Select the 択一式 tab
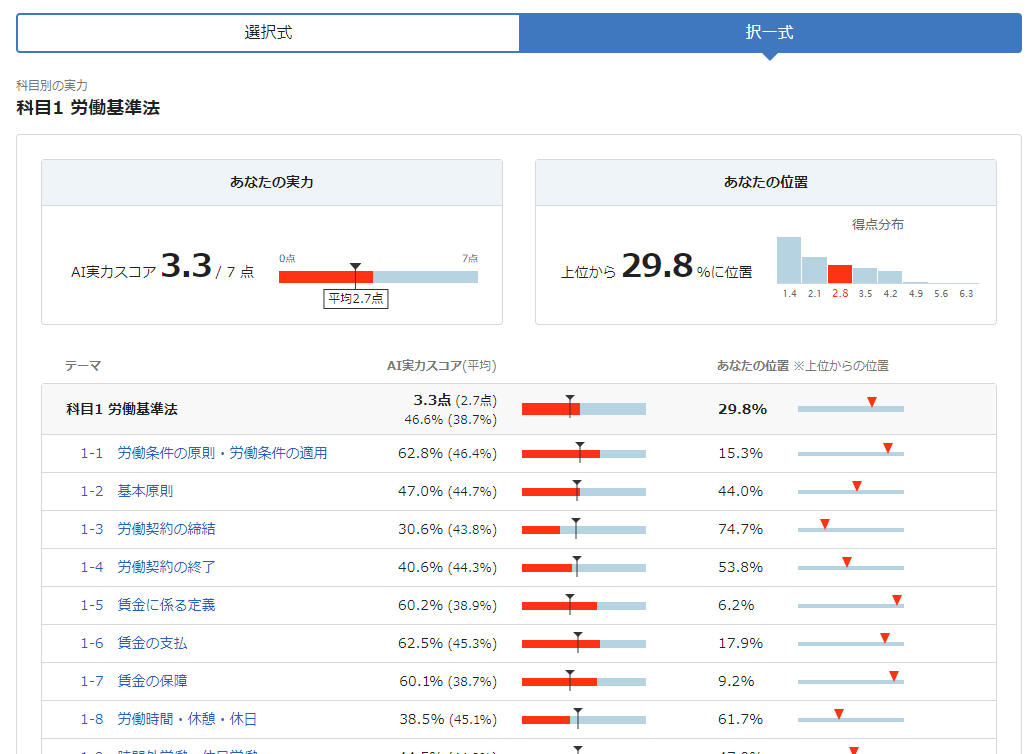The image size is (1035, 754). click(x=770, y=32)
